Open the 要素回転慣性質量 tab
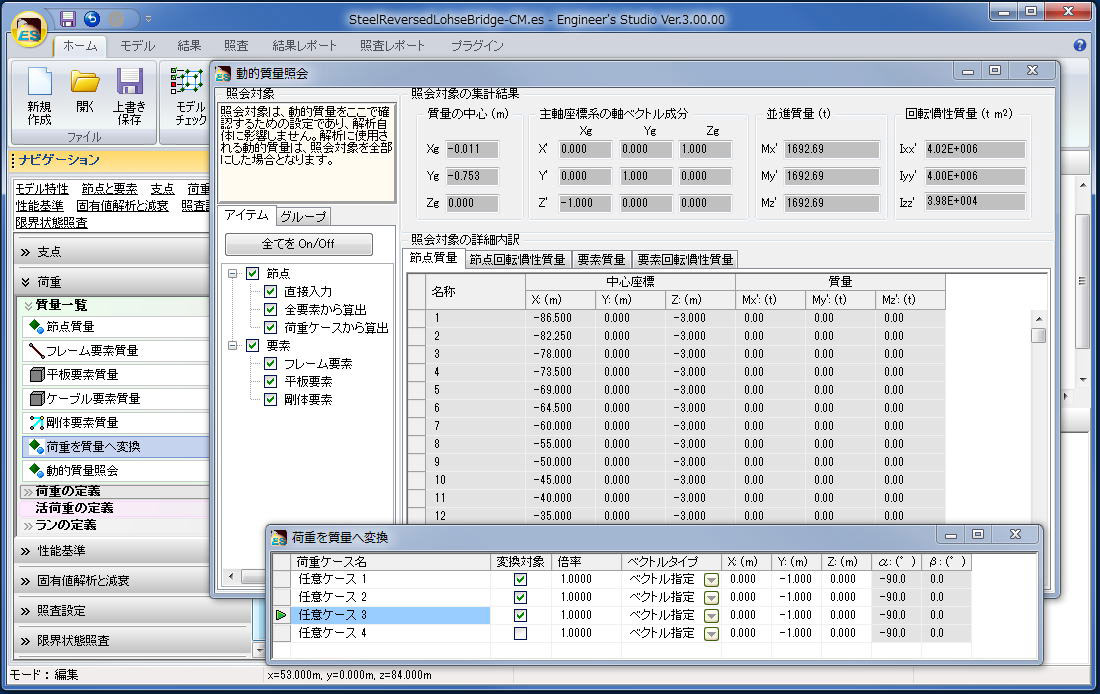The width and height of the screenshot is (1100, 694). click(685, 260)
